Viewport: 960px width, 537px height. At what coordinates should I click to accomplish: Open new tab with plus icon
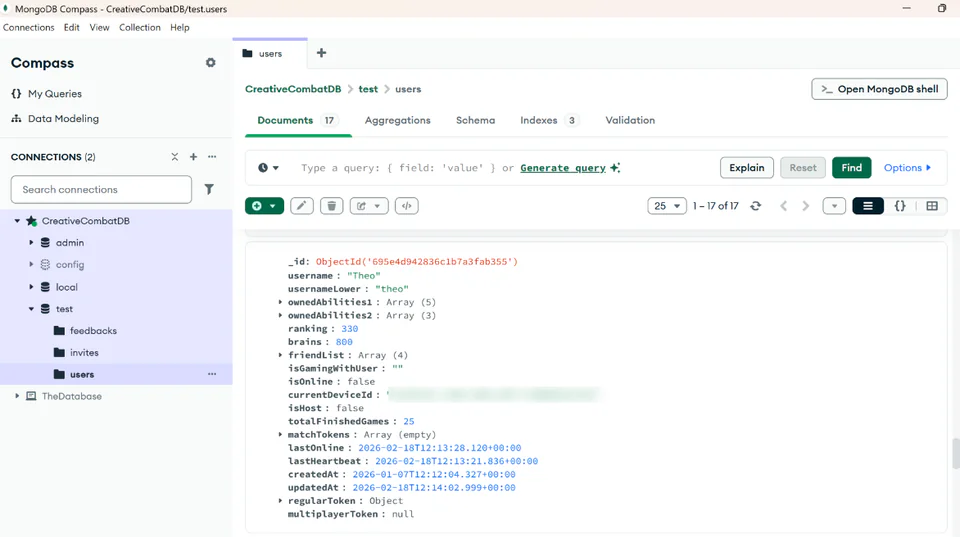[321, 53]
